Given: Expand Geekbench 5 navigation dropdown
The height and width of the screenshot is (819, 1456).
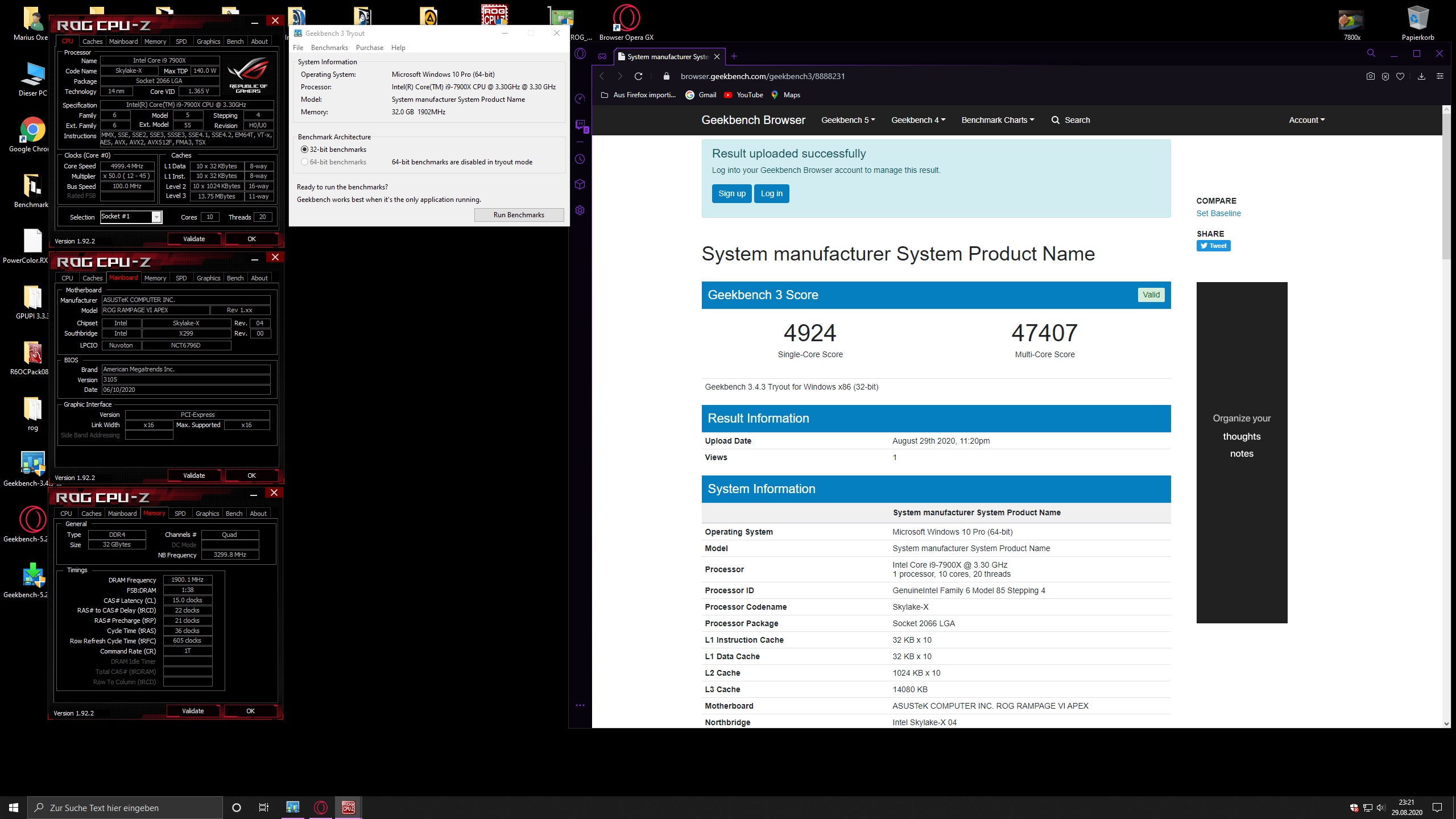Looking at the screenshot, I should (x=848, y=120).
